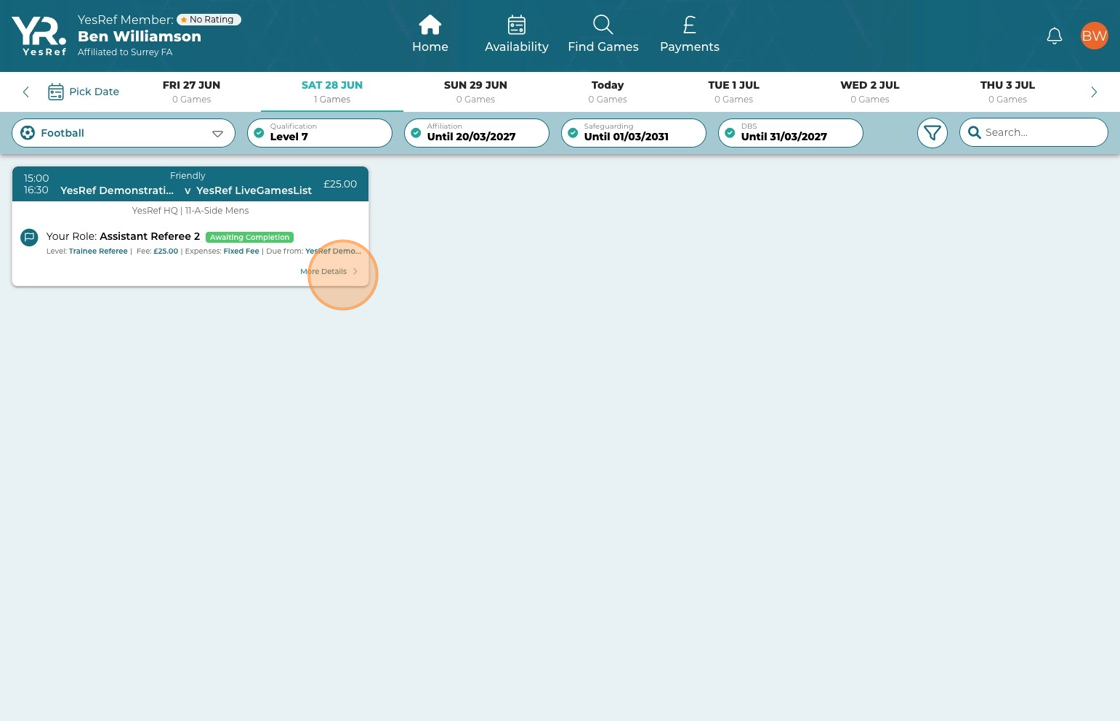This screenshot has width=1120, height=721.
Task: Select SAT 28 JUN date tab
Action: point(332,91)
